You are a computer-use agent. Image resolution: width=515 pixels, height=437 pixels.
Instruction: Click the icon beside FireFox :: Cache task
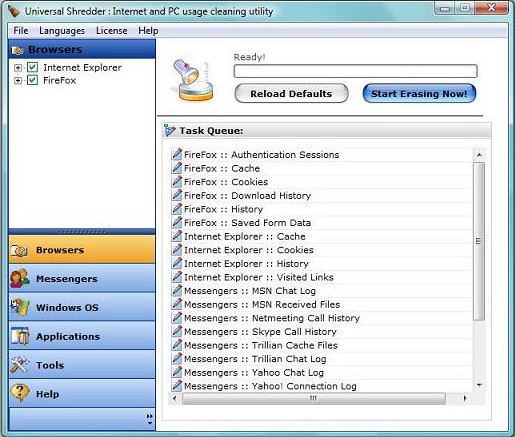click(176, 168)
